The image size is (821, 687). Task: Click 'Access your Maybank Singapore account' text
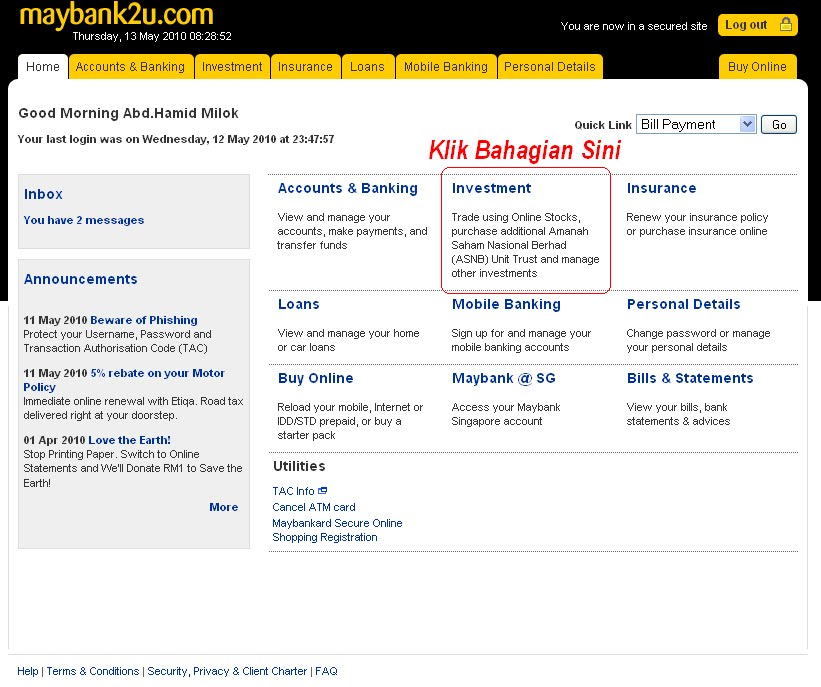[x=506, y=414]
